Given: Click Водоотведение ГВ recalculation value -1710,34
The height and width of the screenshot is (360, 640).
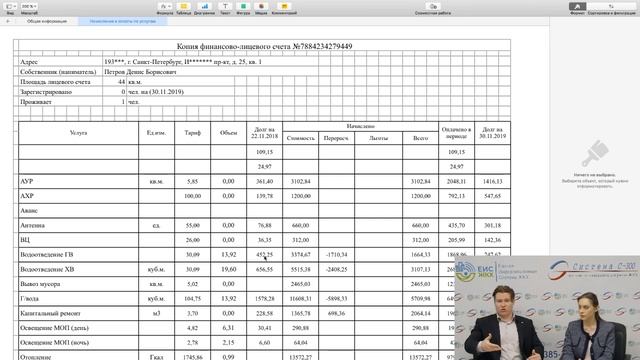Looking at the screenshot, I should click(336, 255).
